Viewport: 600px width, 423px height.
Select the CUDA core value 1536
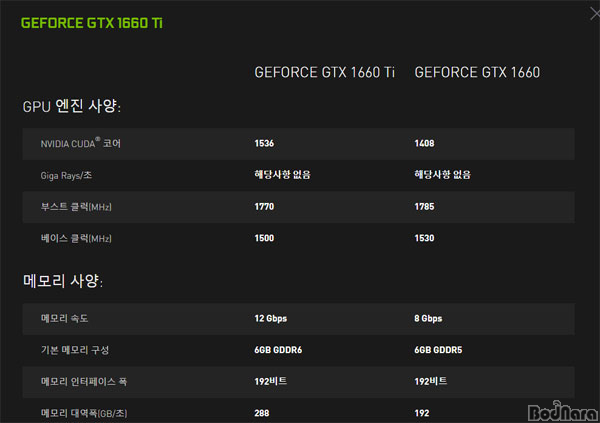click(264, 143)
